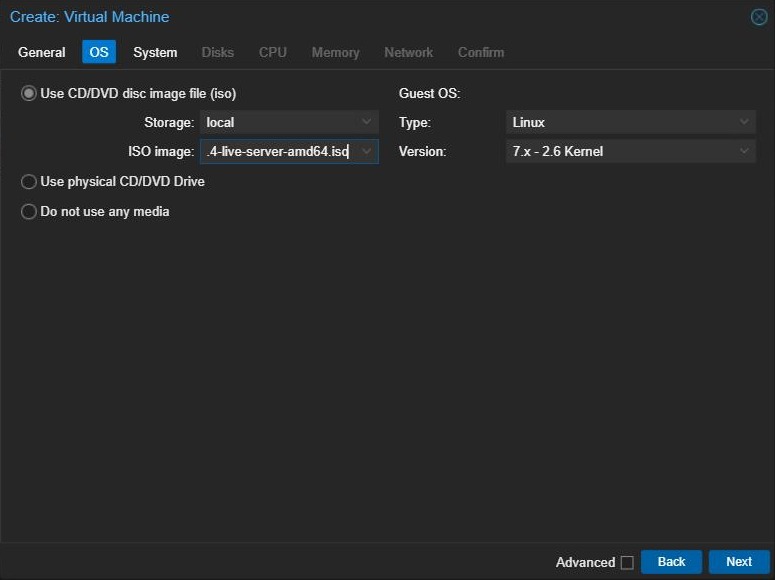This screenshot has width=775, height=580.
Task: Click the Advanced label text
Action: (586, 562)
